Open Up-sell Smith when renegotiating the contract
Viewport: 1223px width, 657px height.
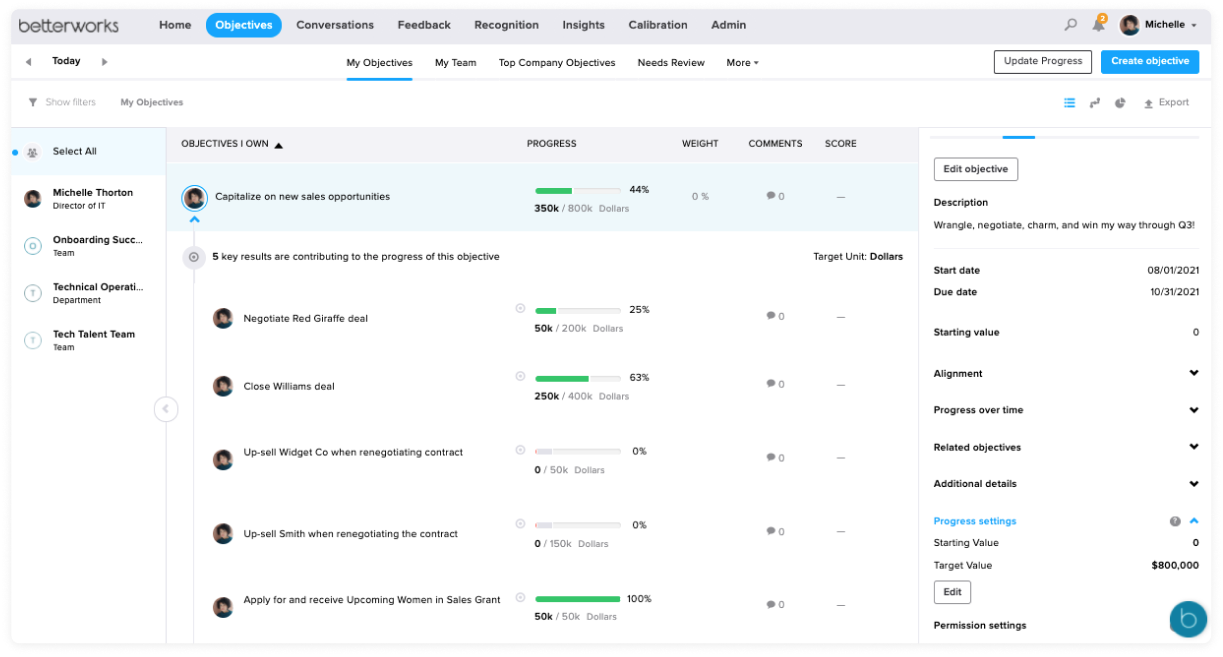coord(350,534)
